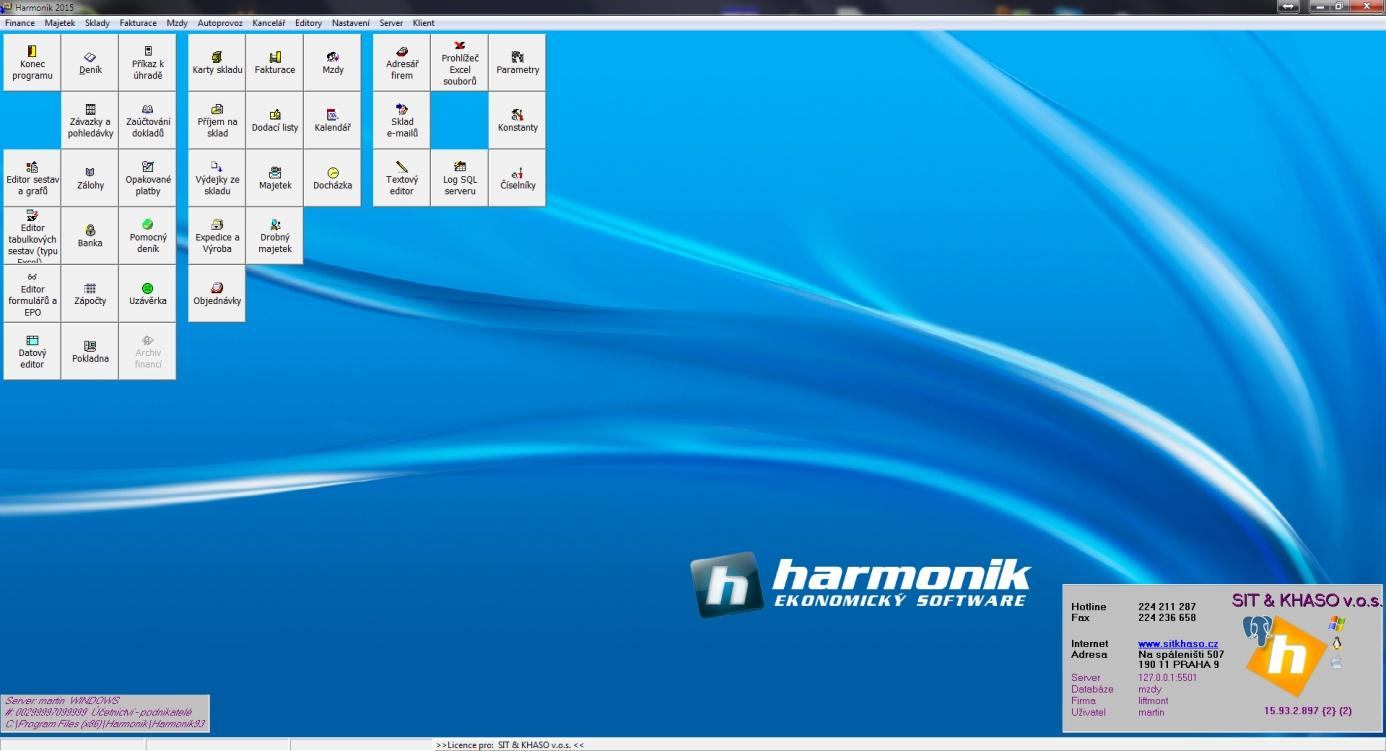The width and height of the screenshot is (1386, 751).
Task: Click the Archiv financí tile
Action: (147, 351)
